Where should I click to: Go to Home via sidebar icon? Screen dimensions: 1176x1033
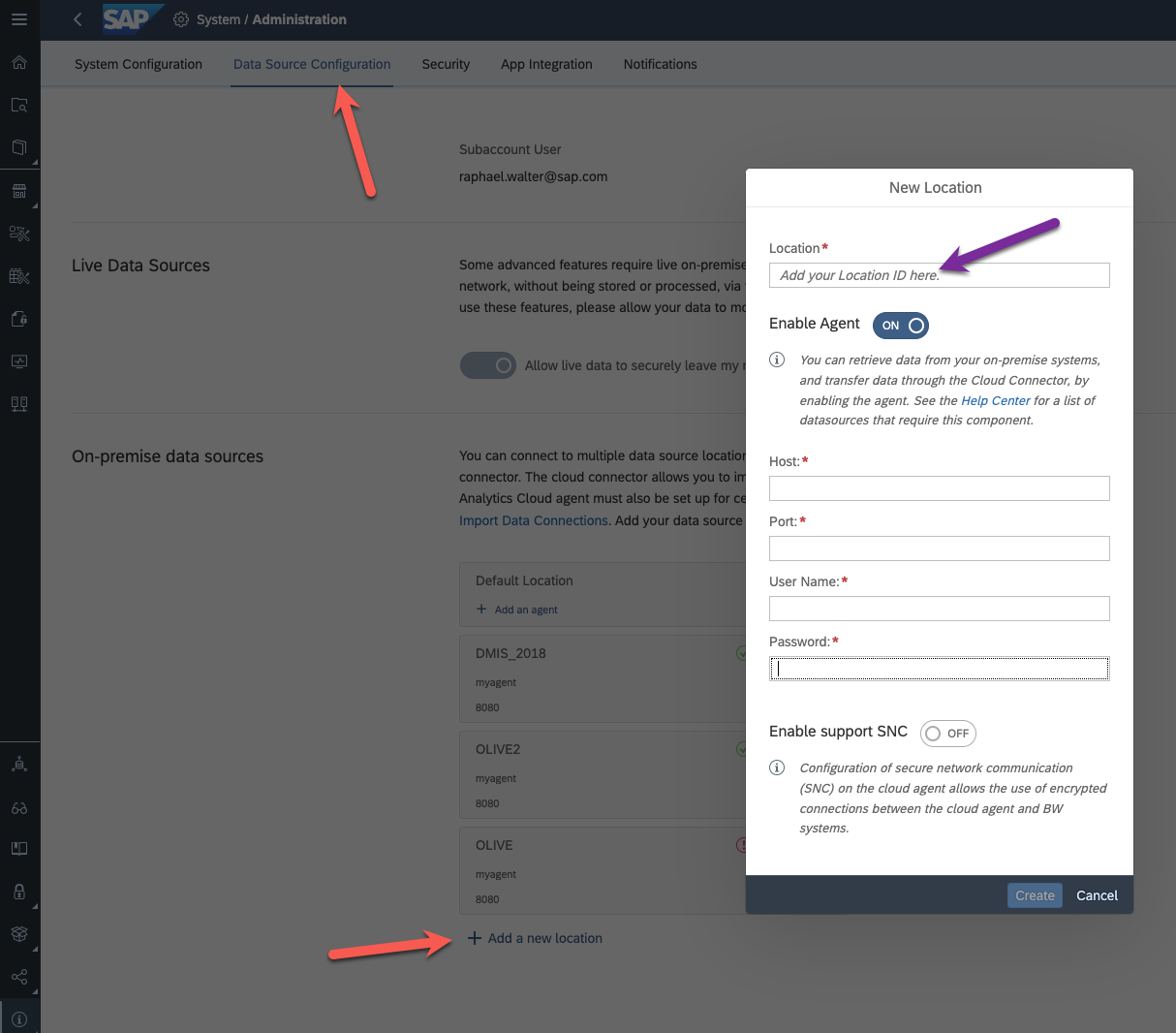(x=19, y=63)
